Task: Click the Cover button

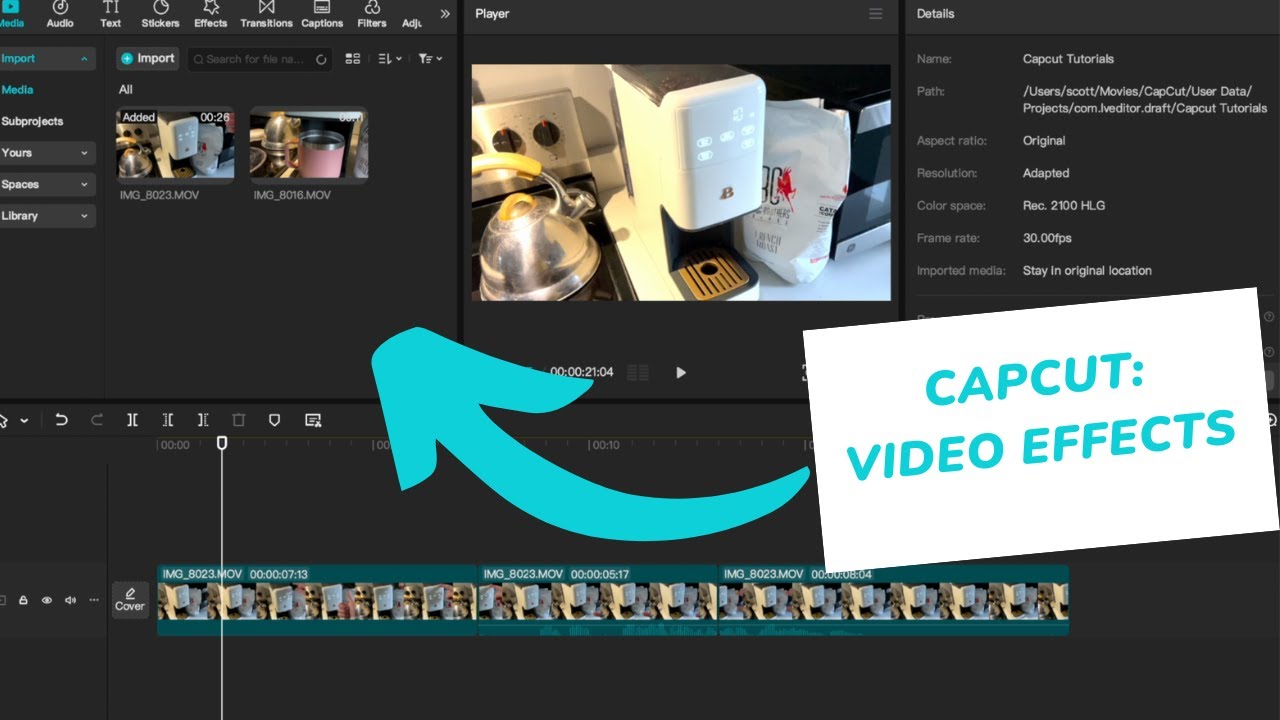Action: click(x=130, y=600)
